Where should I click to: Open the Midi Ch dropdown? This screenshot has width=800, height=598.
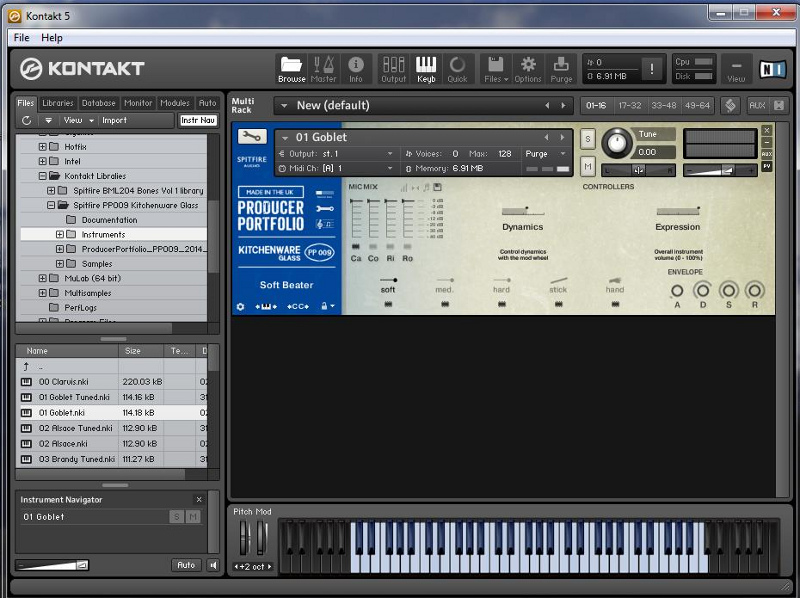click(x=336, y=168)
